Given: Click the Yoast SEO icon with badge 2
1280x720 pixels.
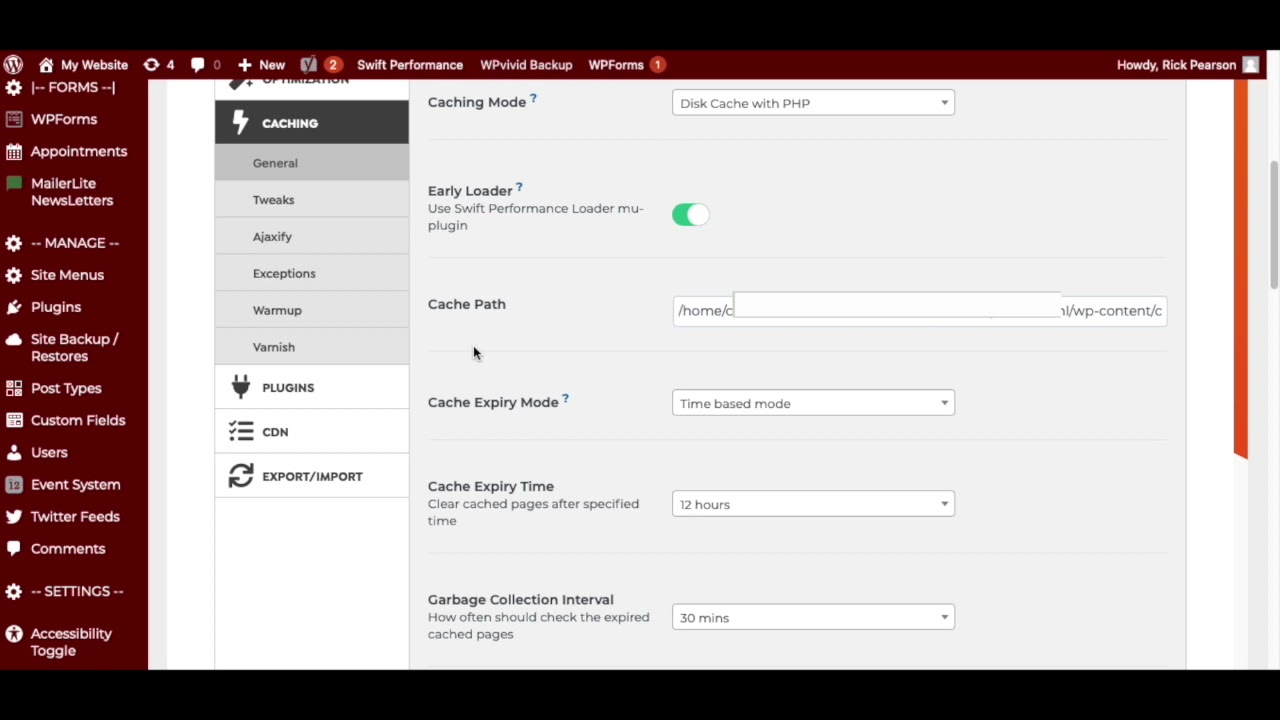Looking at the screenshot, I should pyautogui.click(x=321, y=65).
